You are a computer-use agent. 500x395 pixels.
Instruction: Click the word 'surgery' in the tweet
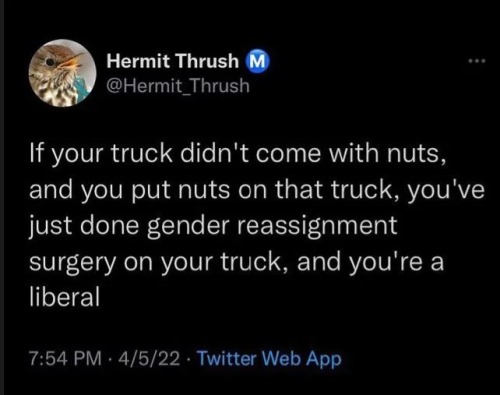[x=73, y=264]
